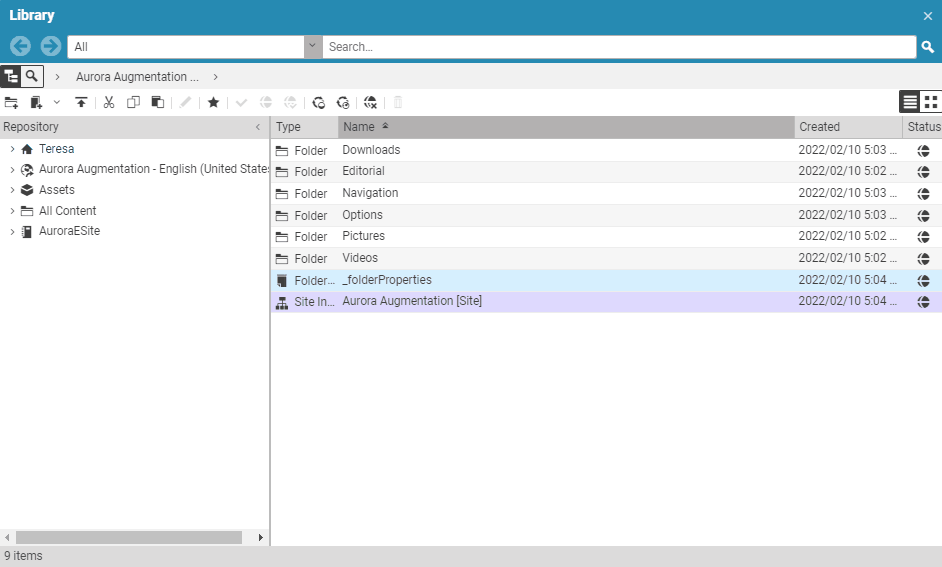Click the upload arrow toolbar icon
942x567 pixels.
pos(81,102)
